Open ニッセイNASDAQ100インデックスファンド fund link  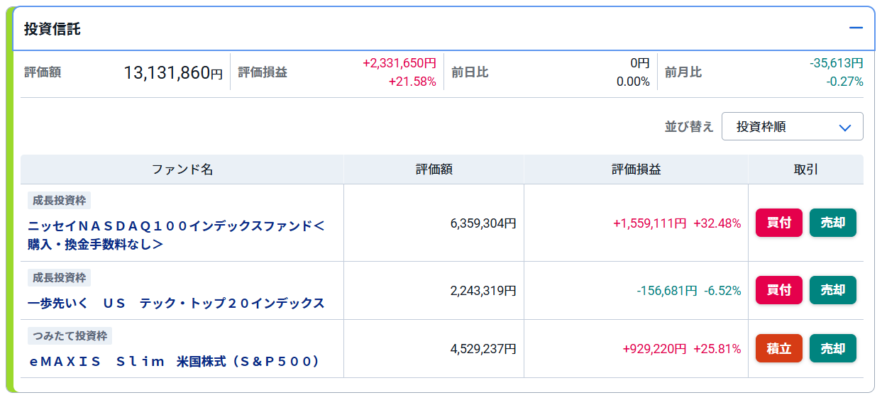coord(176,234)
